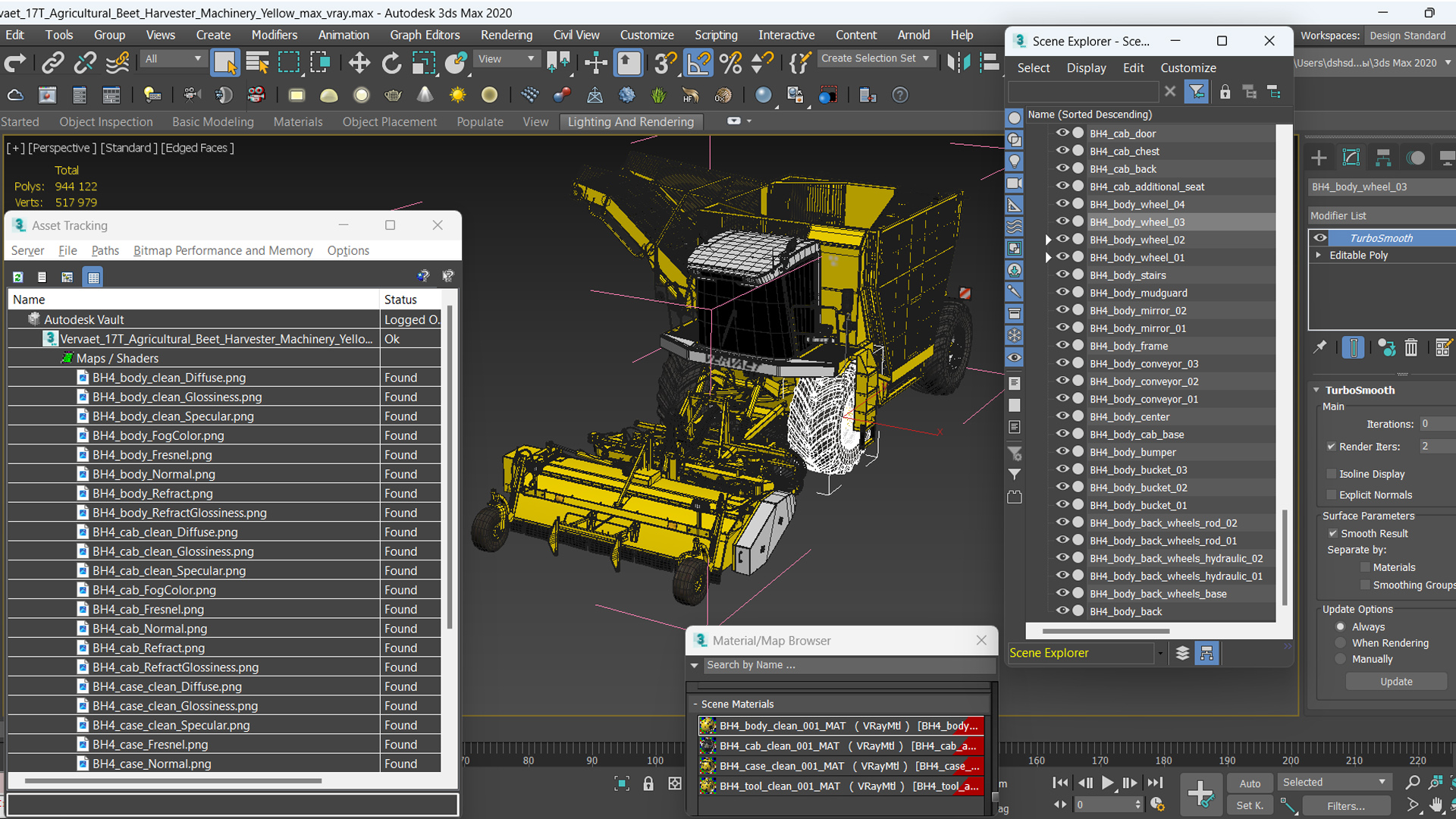Screen dimensions: 1456x819
Task: Open the Rendering menu
Action: 506,35
